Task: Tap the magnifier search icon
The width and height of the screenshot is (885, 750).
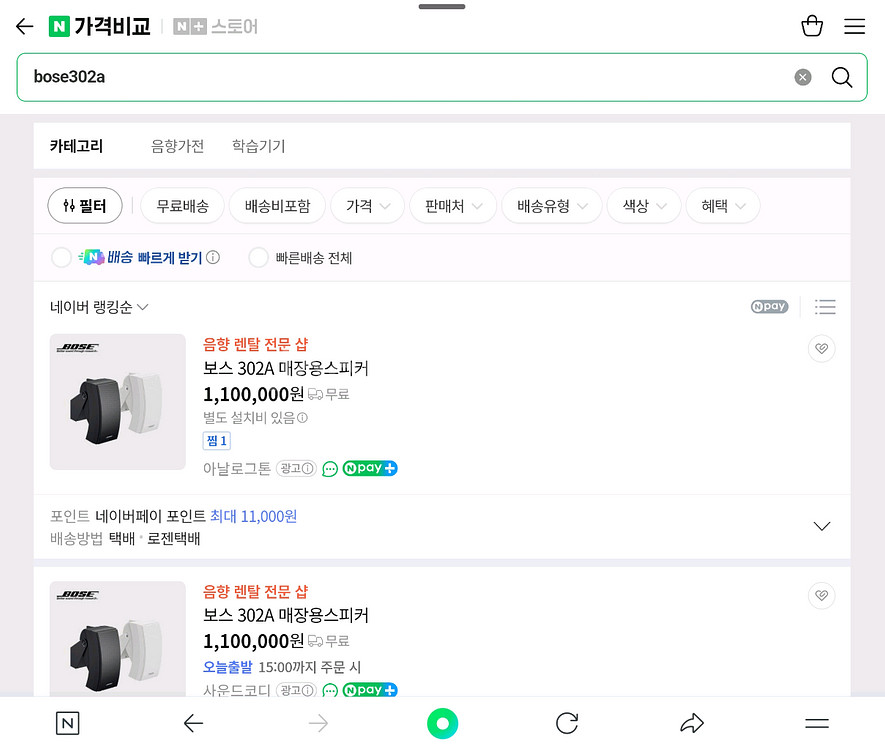Action: [842, 77]
